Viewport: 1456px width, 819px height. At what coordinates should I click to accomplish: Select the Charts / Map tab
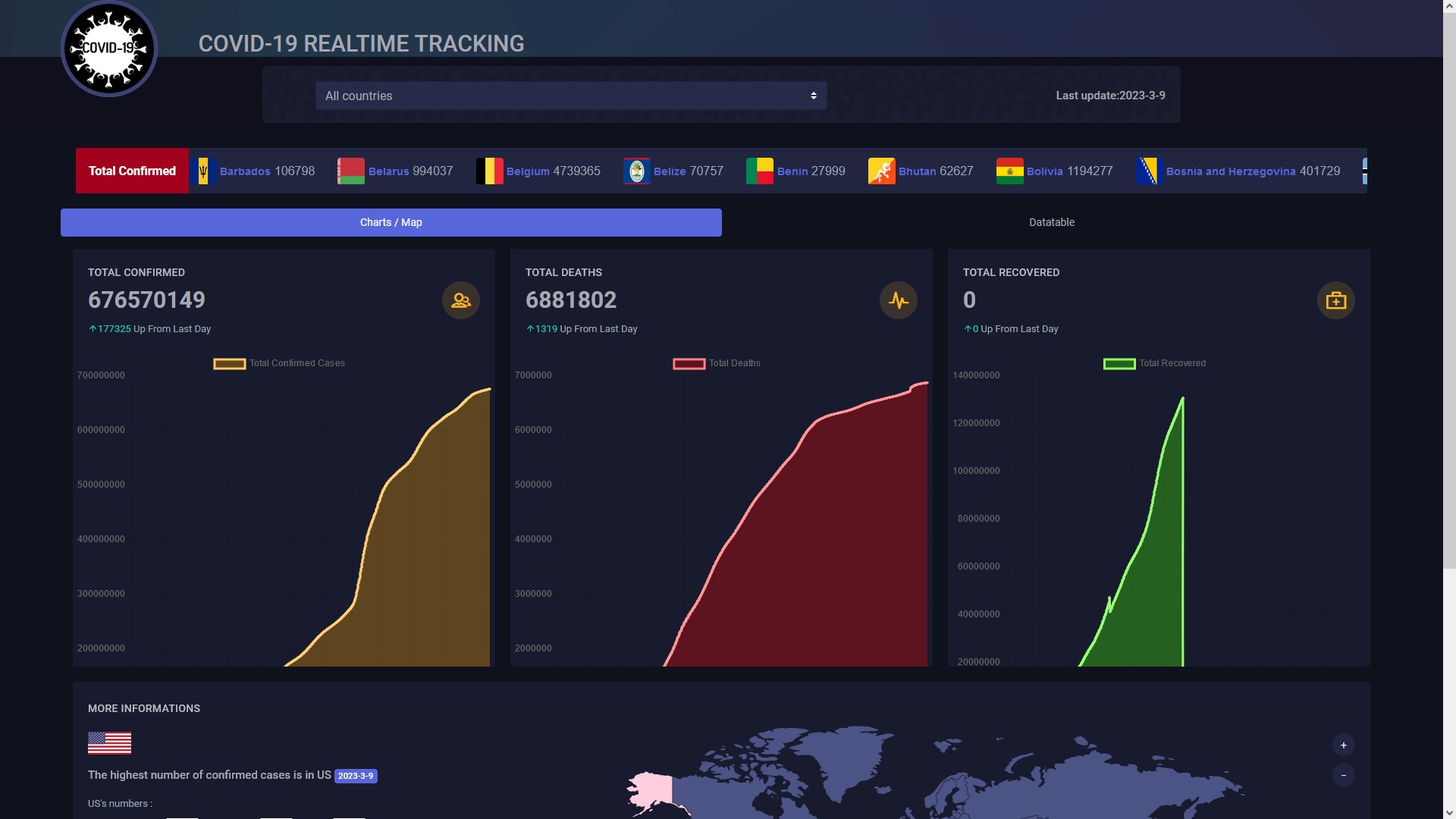pyautogui.click(x=391, y=222)
